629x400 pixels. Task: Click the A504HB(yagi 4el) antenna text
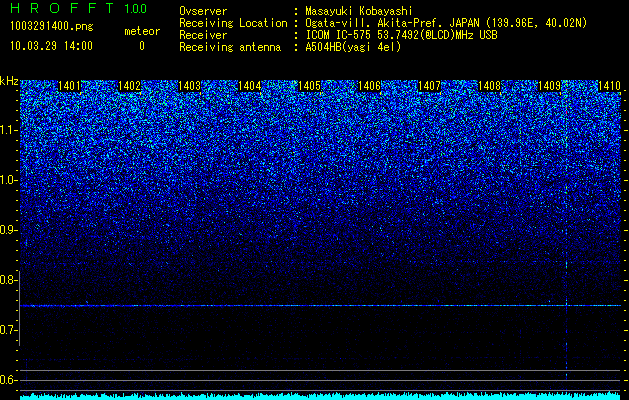point(353,47)
